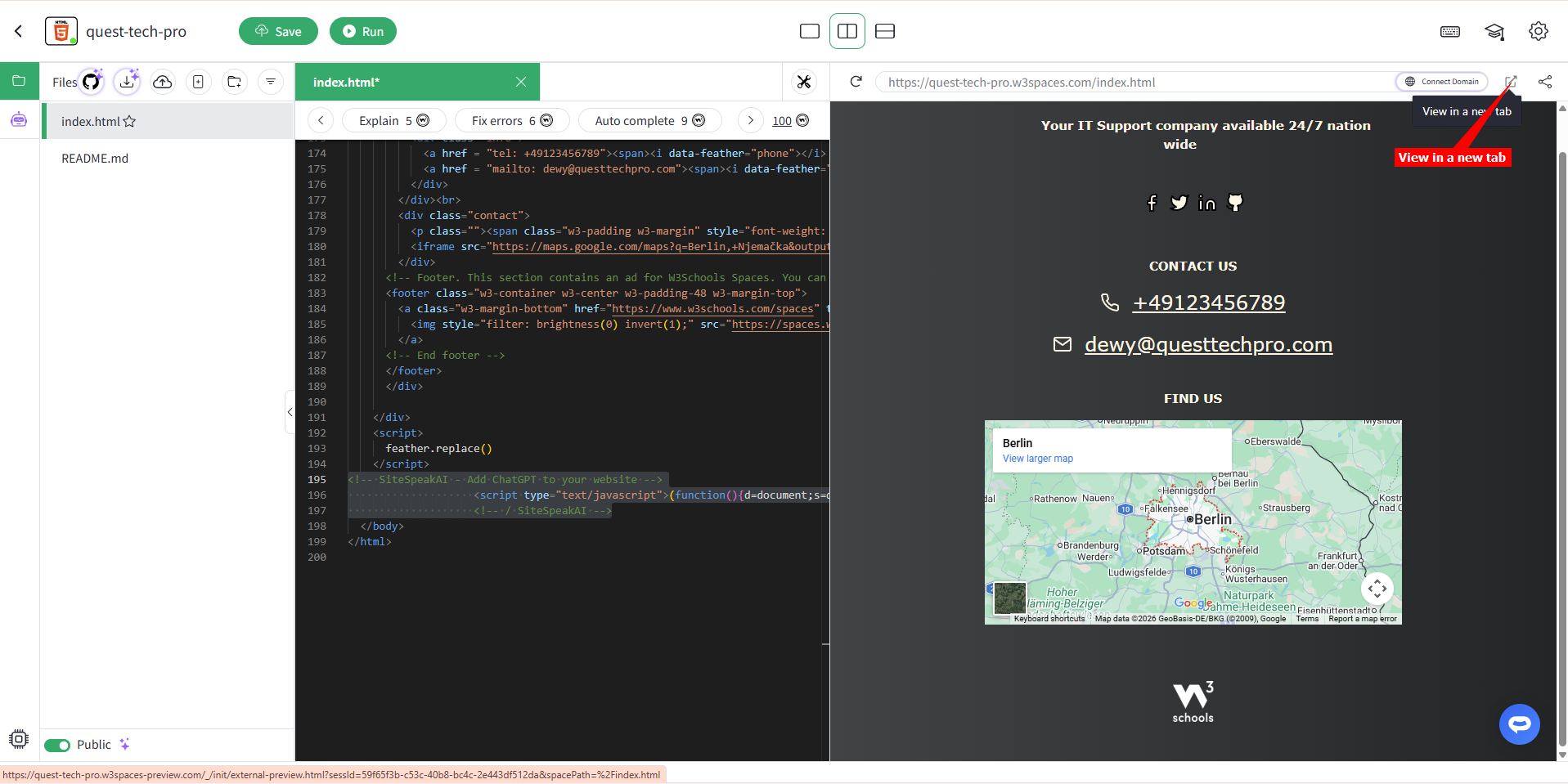
Task: Click the Fix errors button
Action: click(x=512, y=120)
